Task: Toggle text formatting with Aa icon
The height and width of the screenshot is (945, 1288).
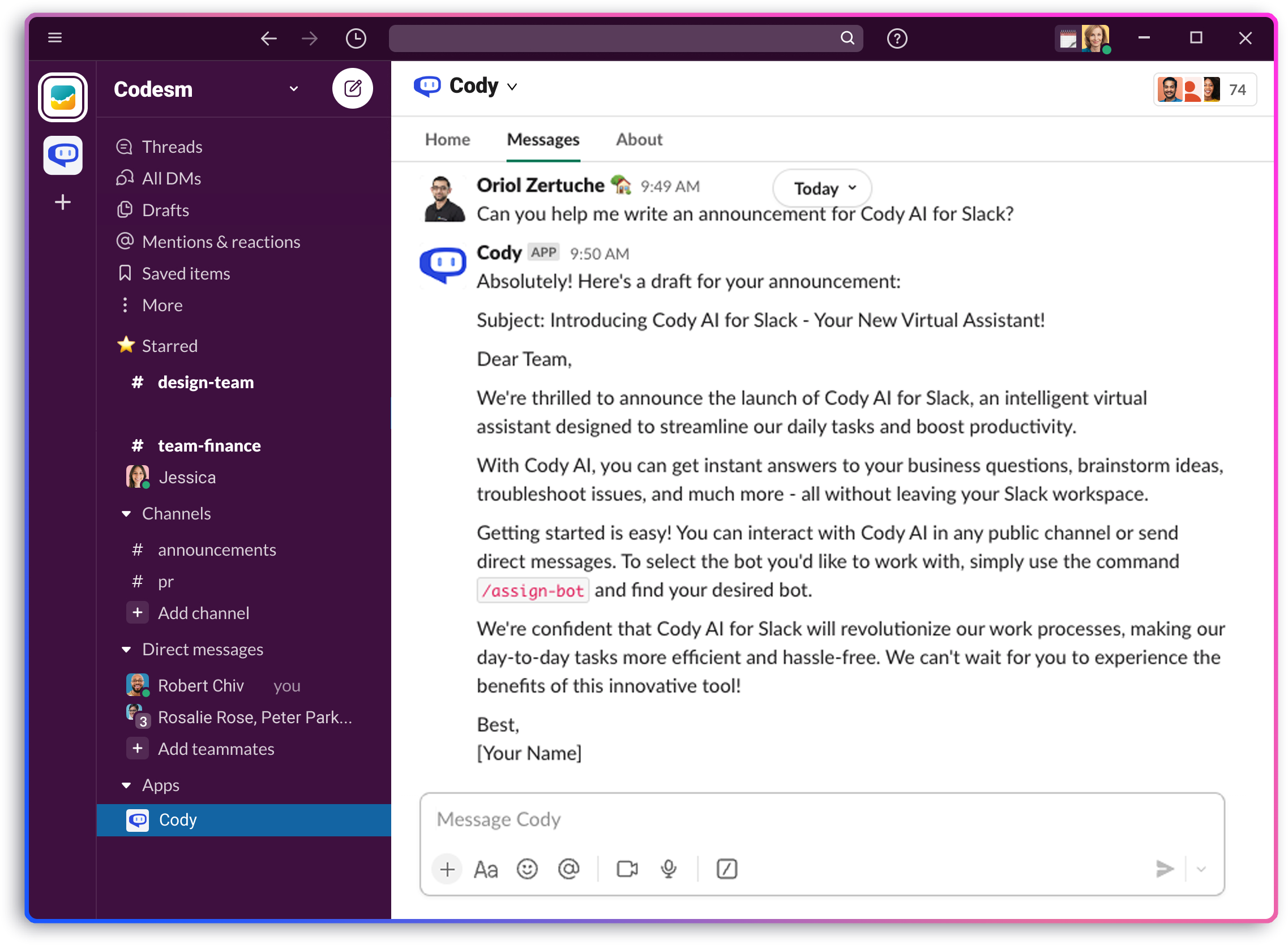Action: [486, 869]
